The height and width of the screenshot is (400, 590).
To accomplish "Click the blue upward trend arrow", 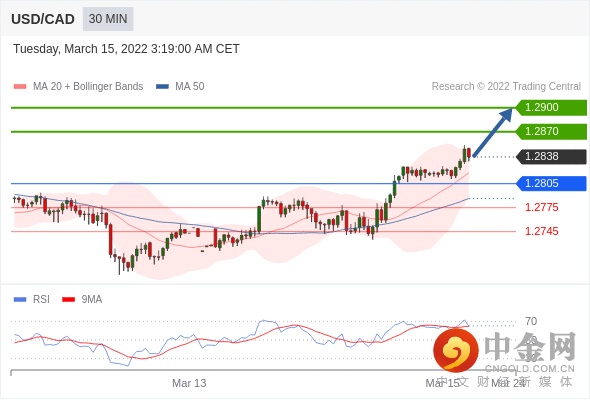I will tap(493, 132).
